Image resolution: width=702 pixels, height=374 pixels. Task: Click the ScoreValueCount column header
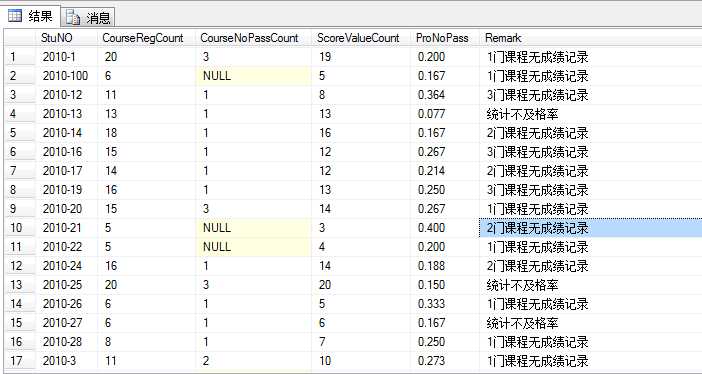point(361,38)
